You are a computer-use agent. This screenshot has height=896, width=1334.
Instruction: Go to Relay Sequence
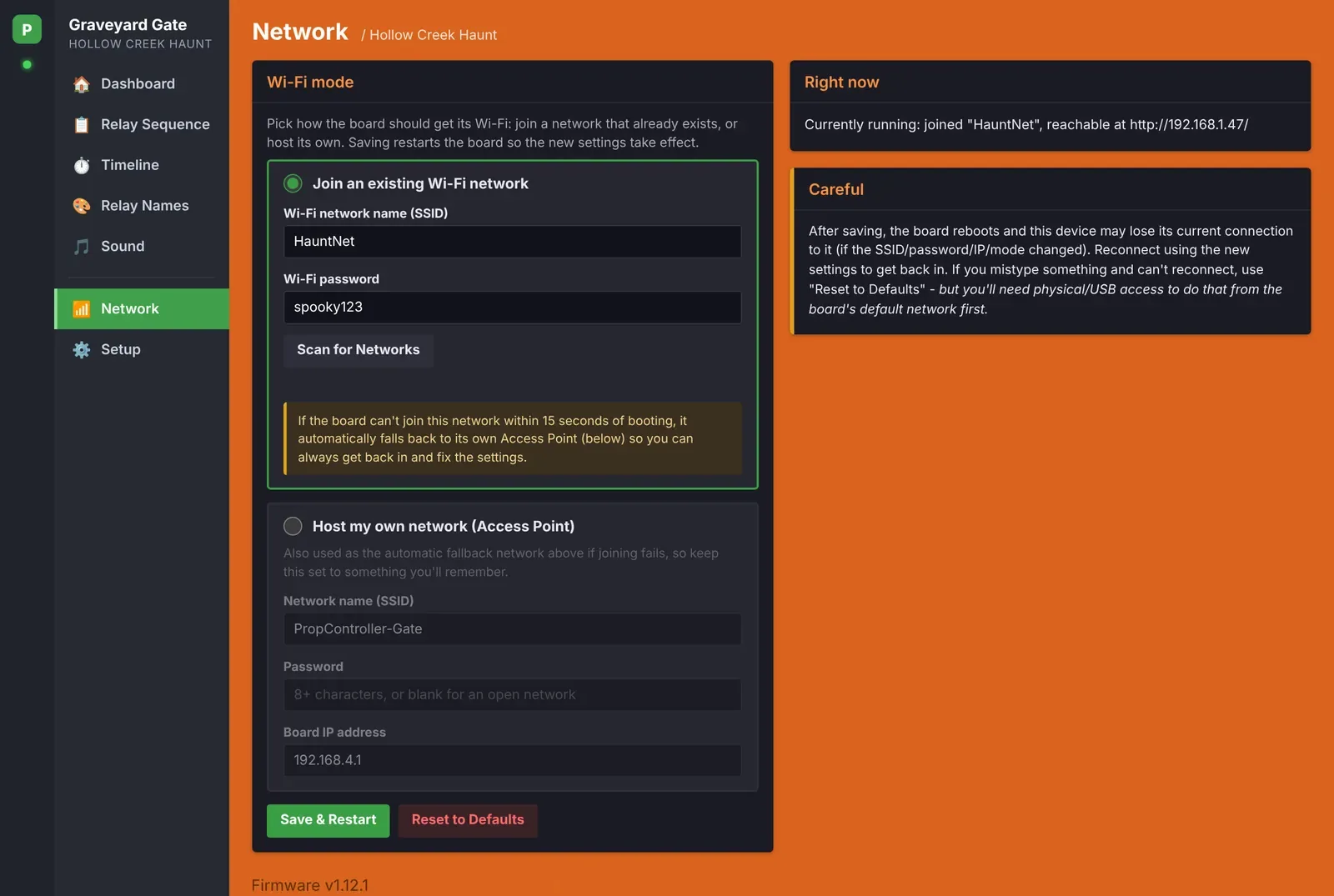tap(142, 125)
